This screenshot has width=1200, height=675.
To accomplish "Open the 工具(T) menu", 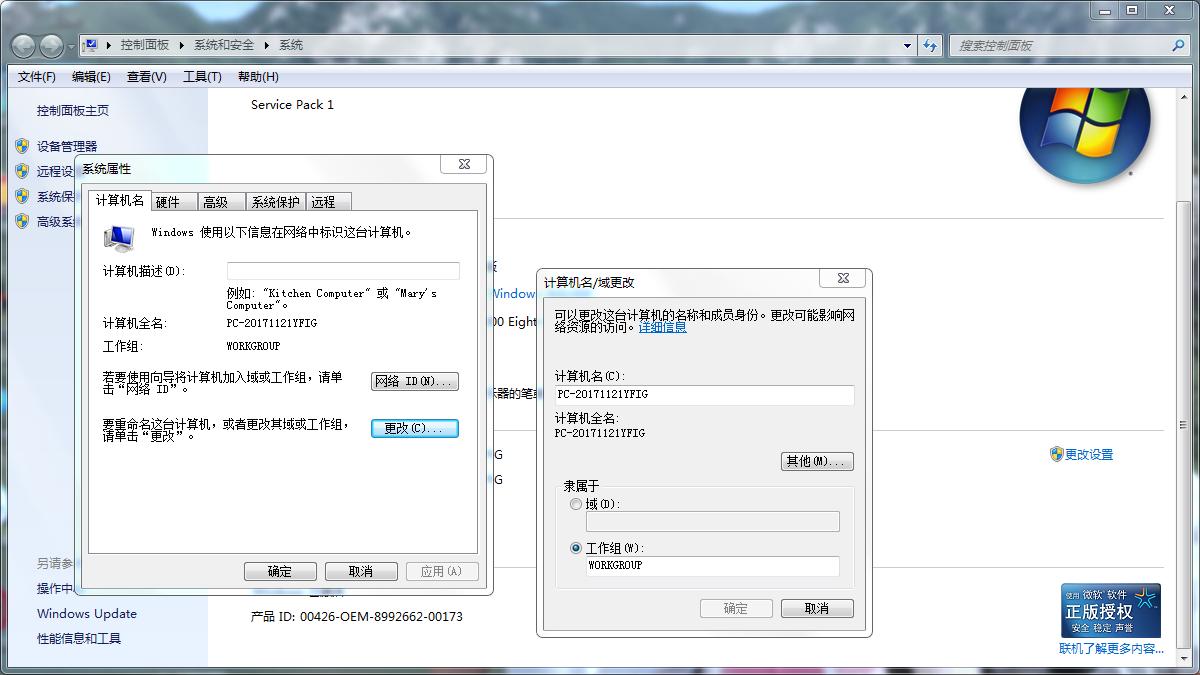I will coord(200,76).
